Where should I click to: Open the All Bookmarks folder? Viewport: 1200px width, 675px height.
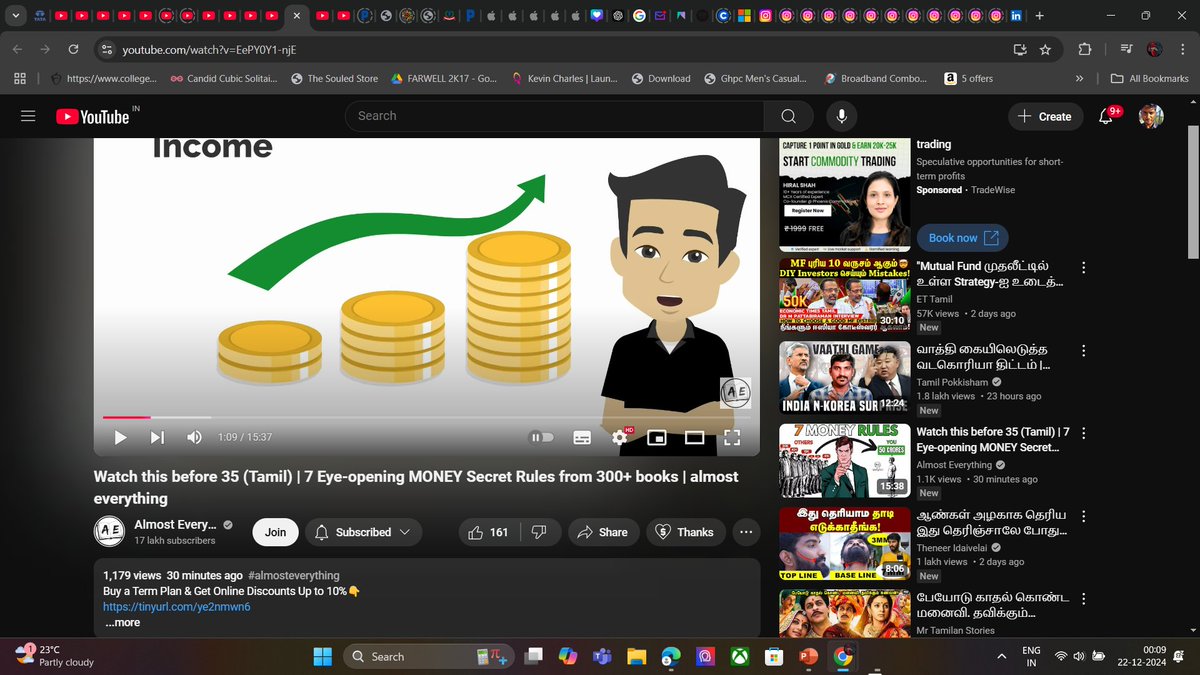click(x=1150, y=78)
